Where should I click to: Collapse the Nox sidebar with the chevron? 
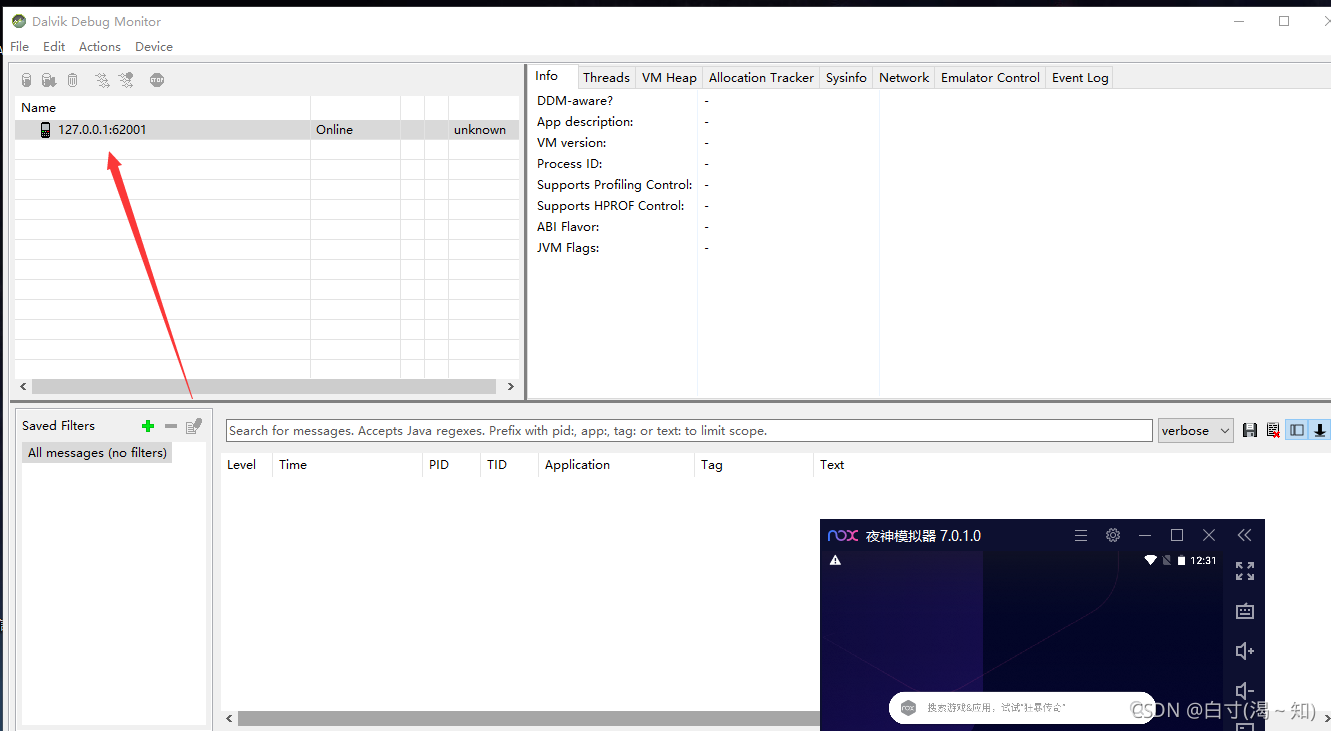point(1244,535)
